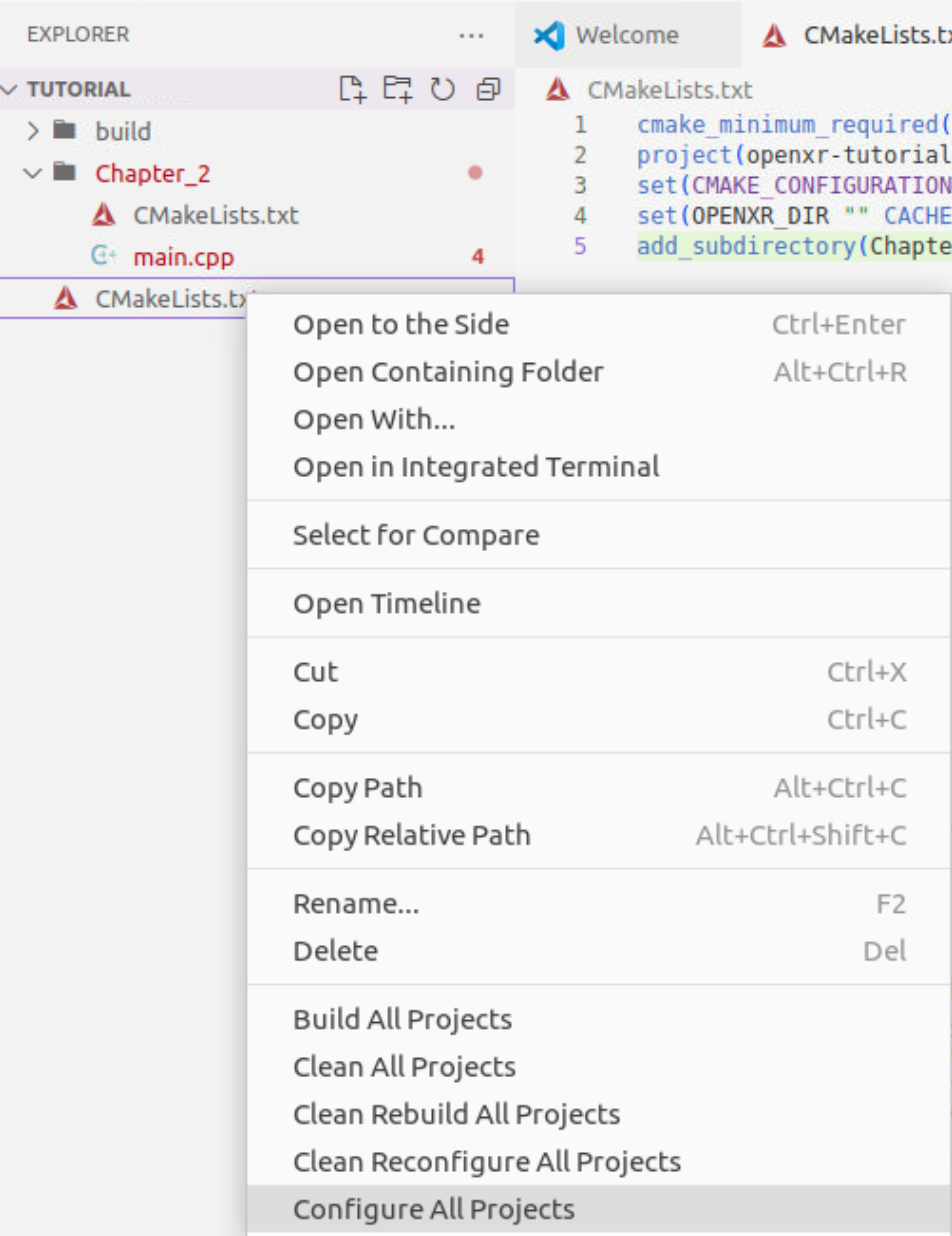This screenshot has width=952, height=1236.
Task: Refresh the Explorer file tree
Action: pos(442,89)
